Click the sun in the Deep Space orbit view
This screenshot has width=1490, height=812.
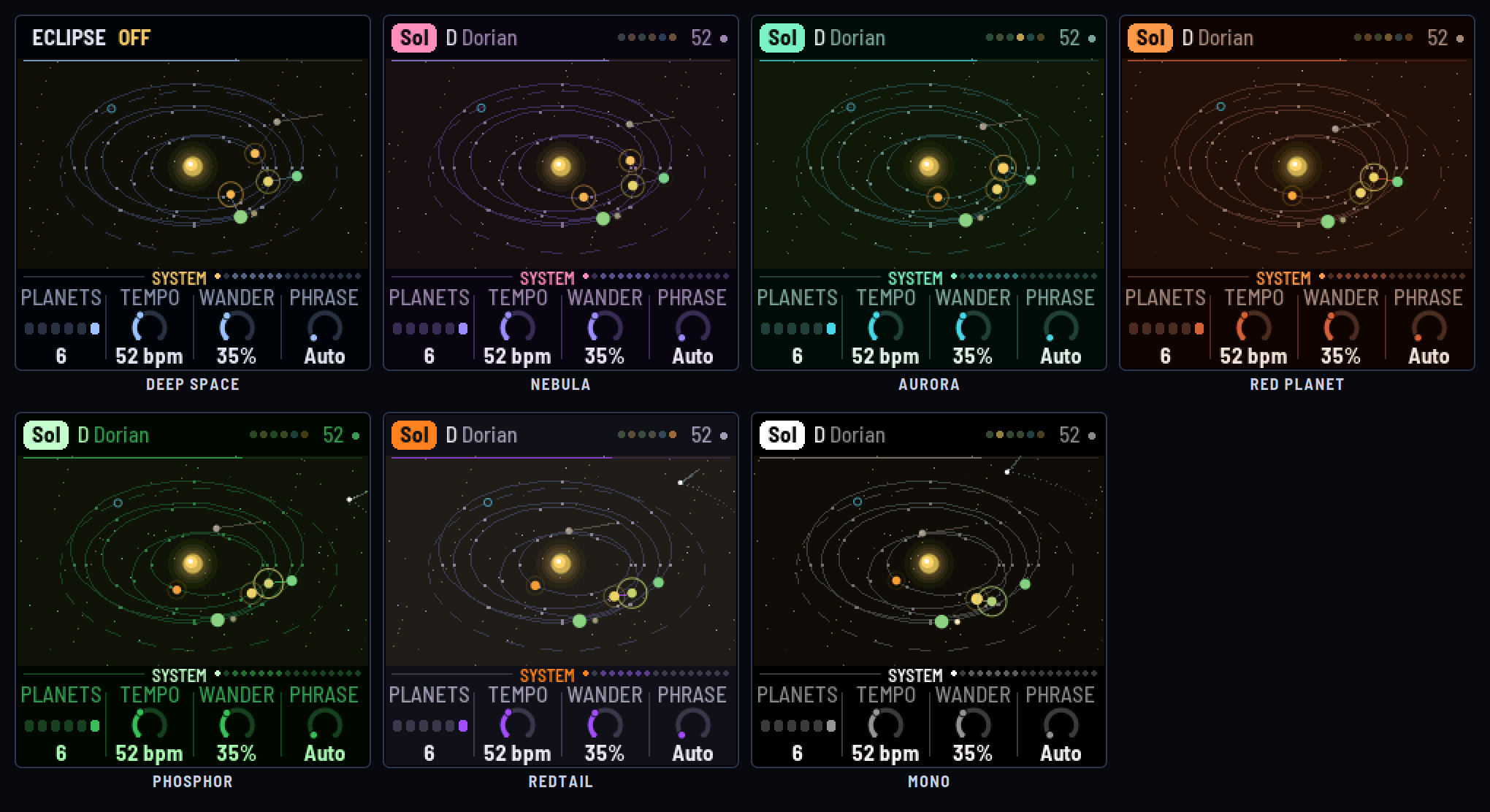pos(193,166)
